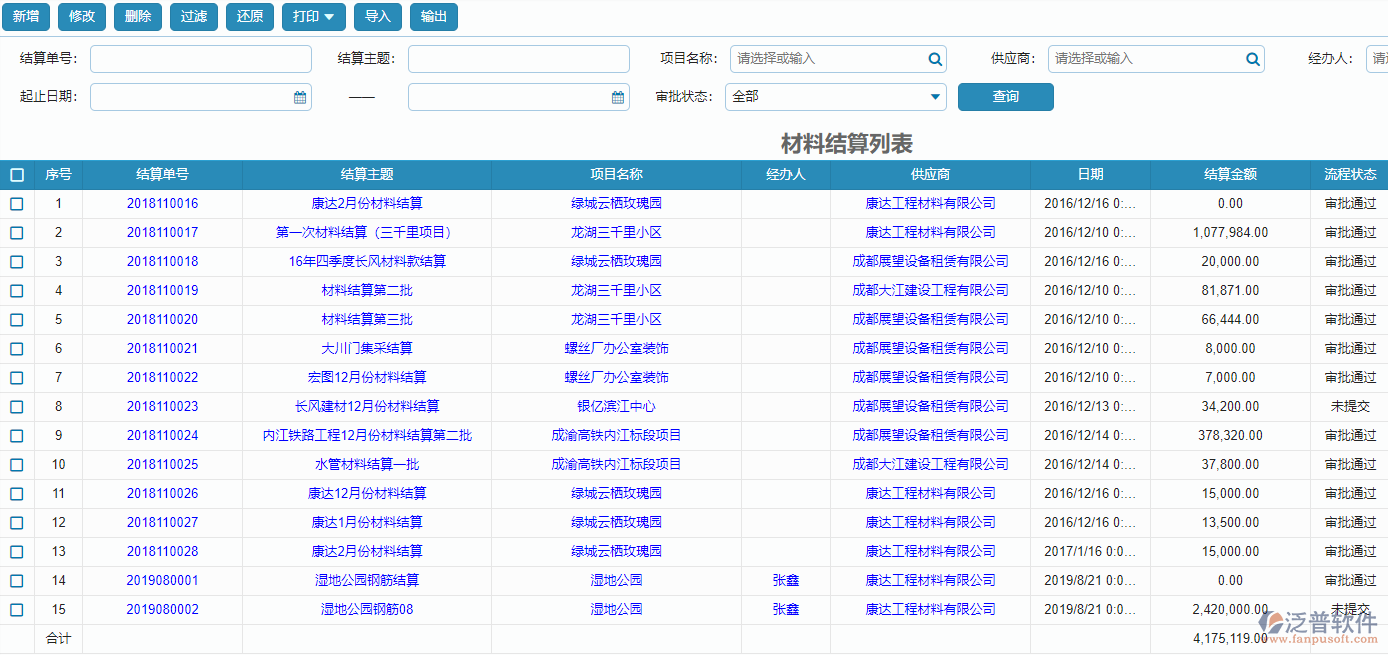Check the checkbox for row 1
This screenshot has width=1388, height=655.
click(x=16, y=203)
